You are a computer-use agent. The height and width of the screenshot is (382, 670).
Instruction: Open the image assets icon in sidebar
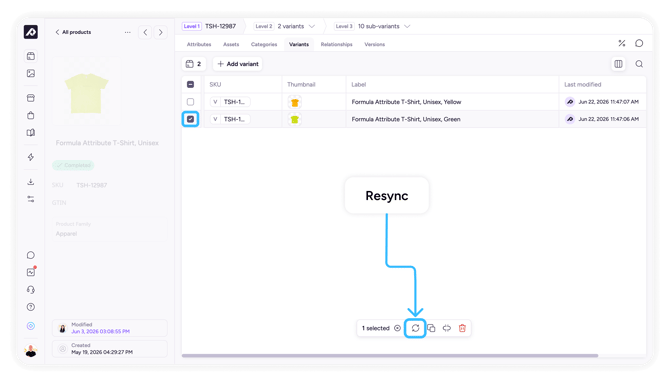[31, 73]
